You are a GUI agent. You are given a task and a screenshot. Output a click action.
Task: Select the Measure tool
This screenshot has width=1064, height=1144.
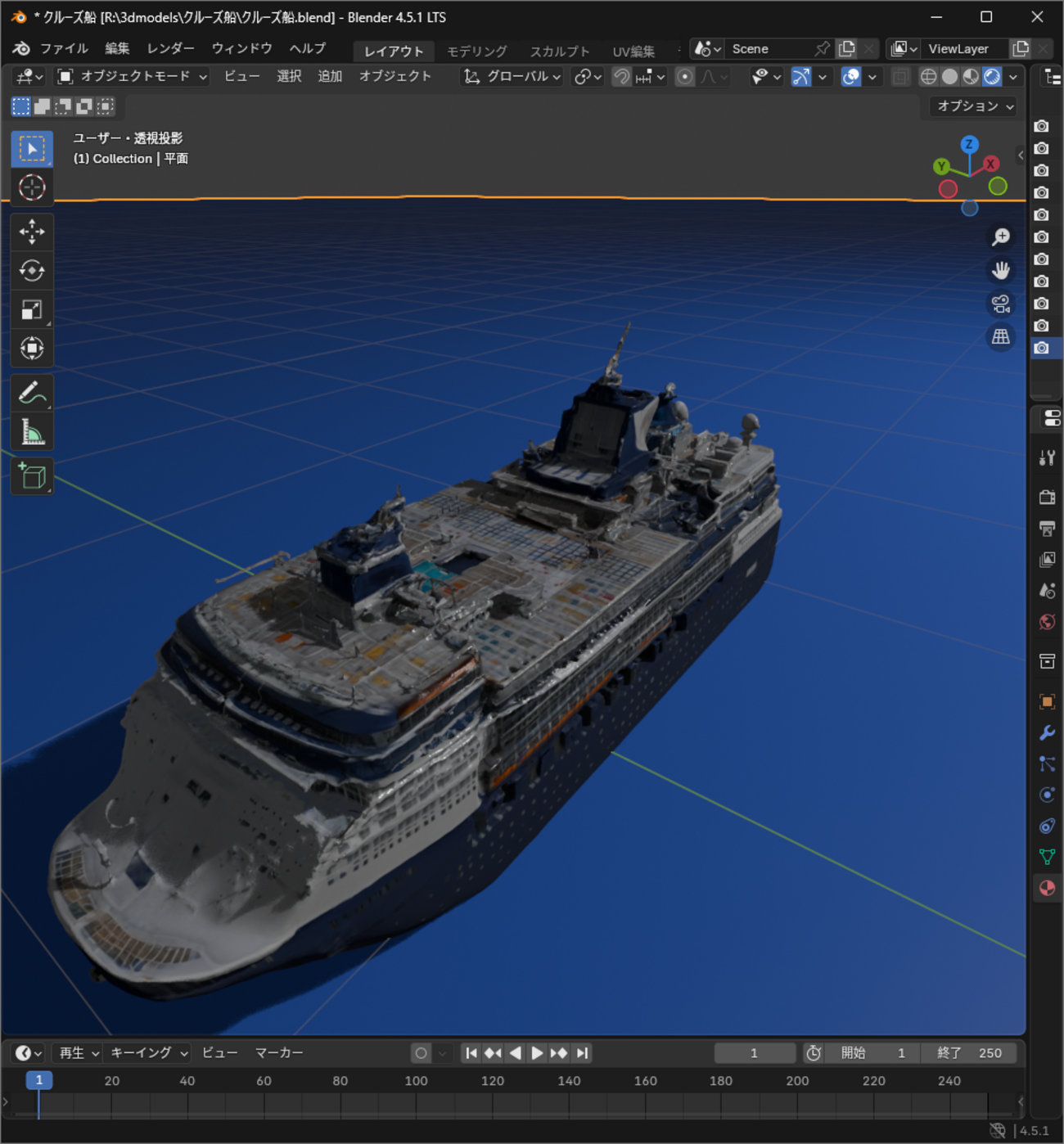click(x=32, y=432)
